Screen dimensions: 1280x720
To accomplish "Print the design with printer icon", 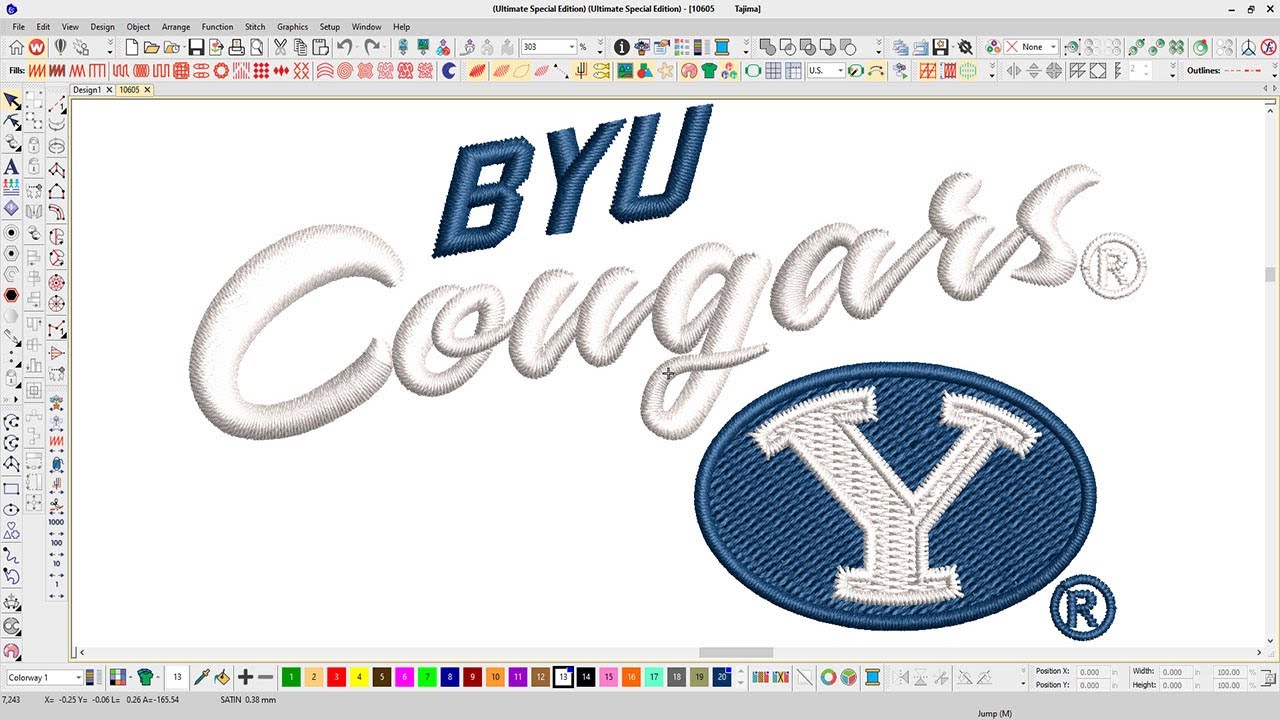I will tap(236, 47).
